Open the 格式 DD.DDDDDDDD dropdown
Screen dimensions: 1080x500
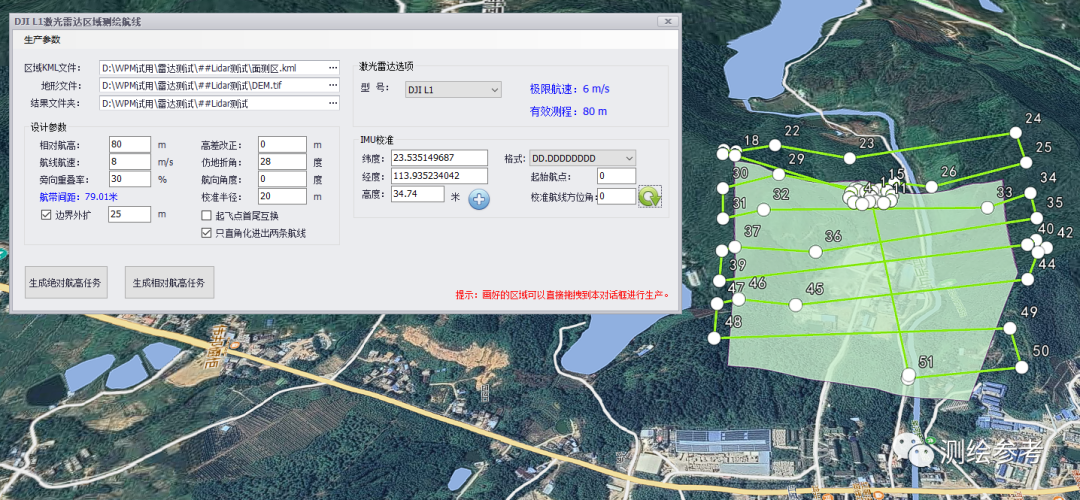582,158
